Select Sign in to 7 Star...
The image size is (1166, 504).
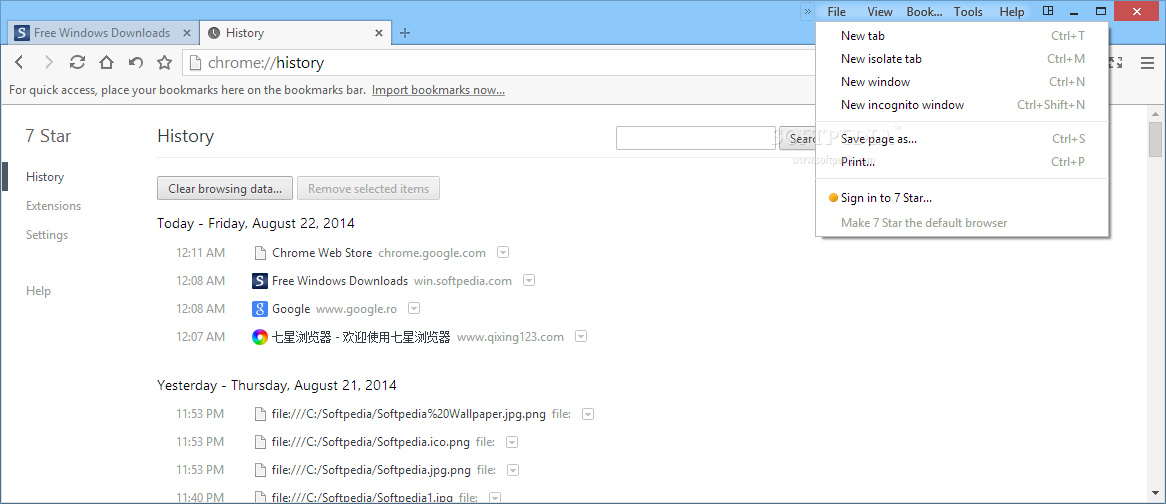pyautogui.click(x=962, y=198)
